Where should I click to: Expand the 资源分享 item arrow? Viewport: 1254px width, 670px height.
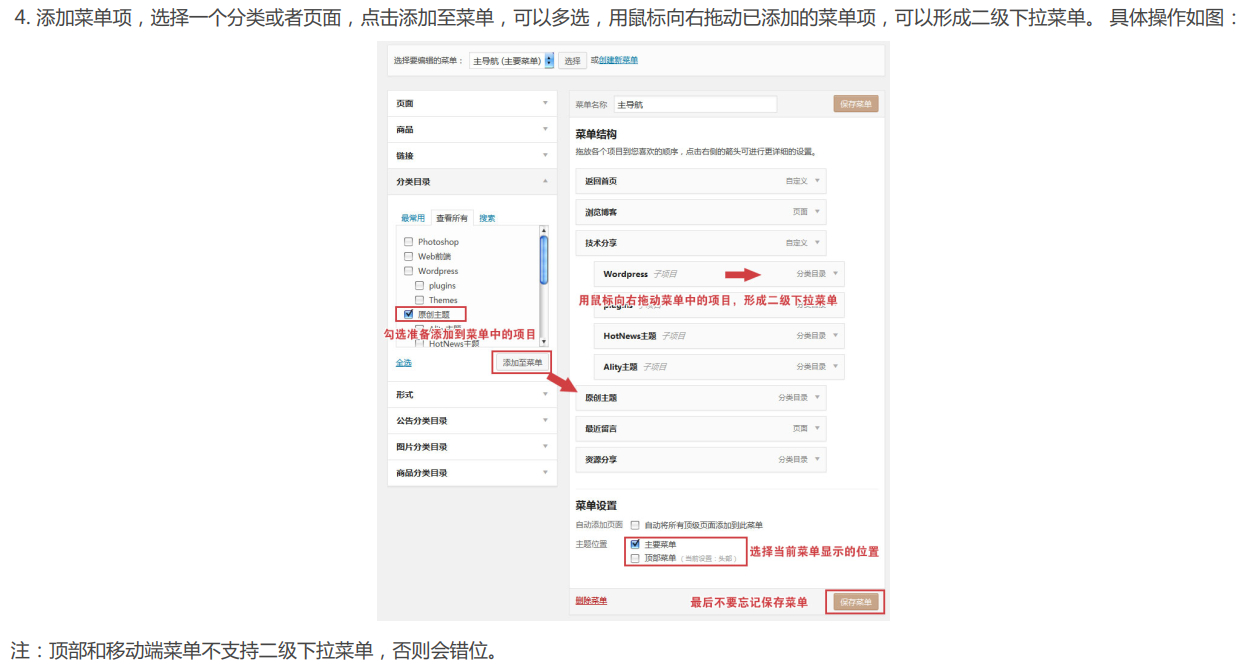tap(817, 459)
